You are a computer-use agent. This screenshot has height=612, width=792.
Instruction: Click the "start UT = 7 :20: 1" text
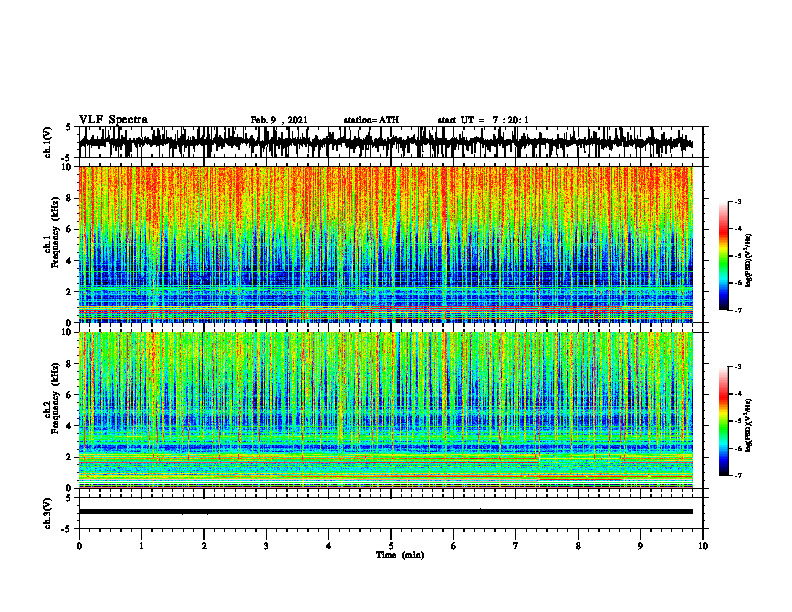(x=483, y=120)
